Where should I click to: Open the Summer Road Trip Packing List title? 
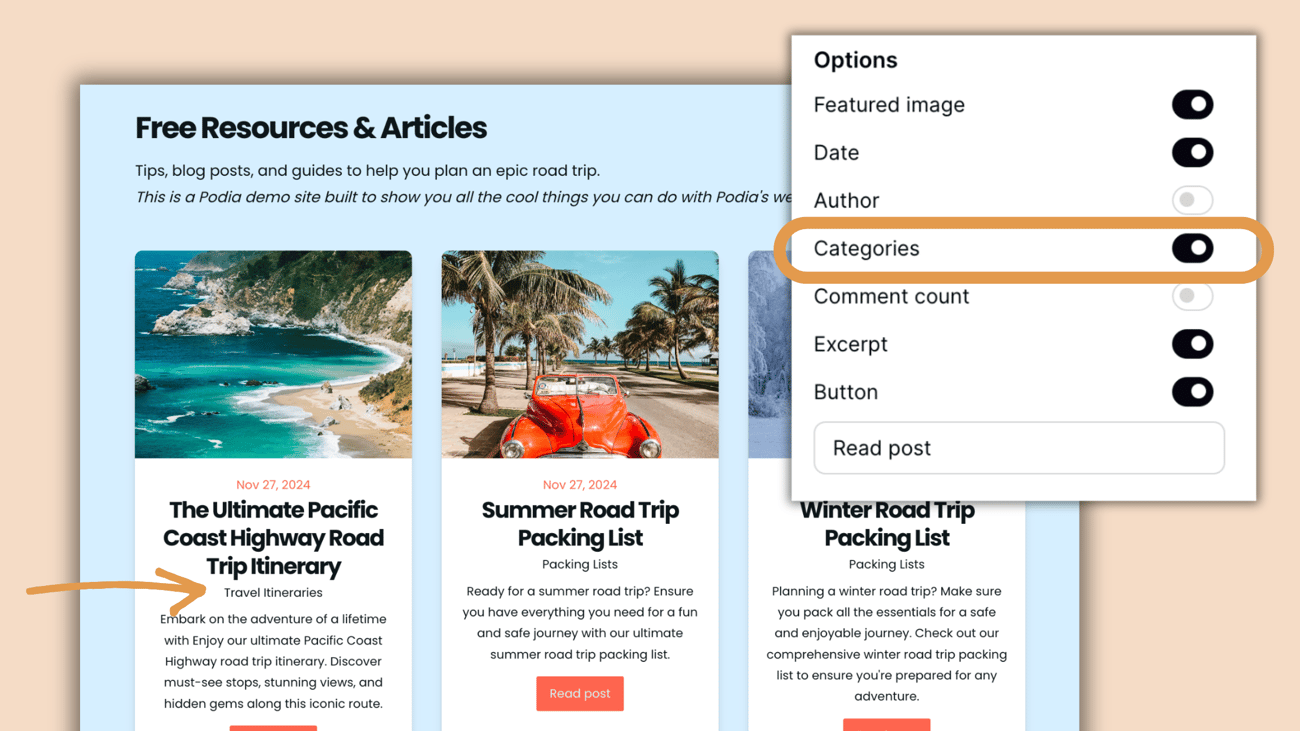(580, 524)
